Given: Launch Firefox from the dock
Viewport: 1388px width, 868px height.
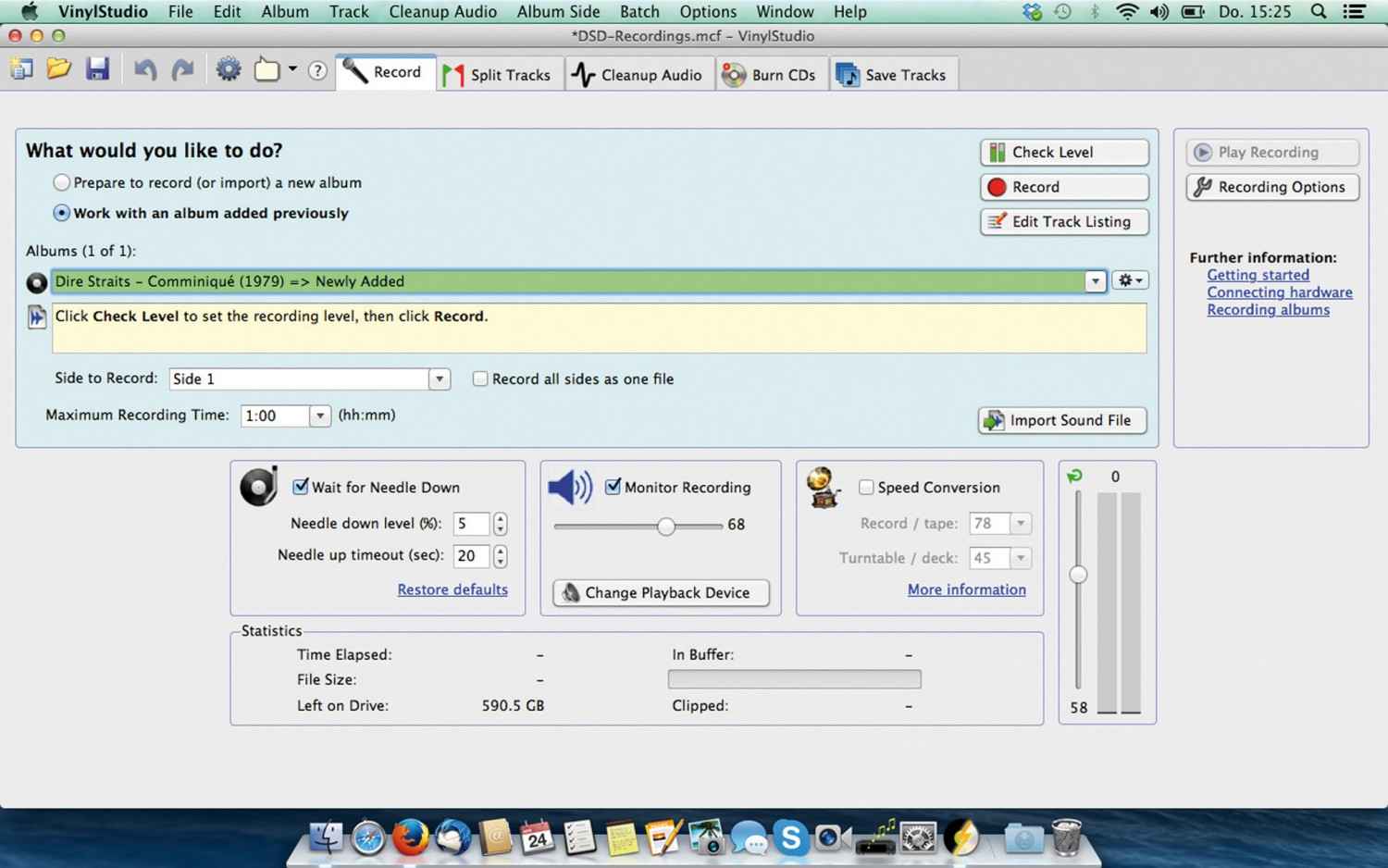Looking at the screenshot, I should [410, 837].
